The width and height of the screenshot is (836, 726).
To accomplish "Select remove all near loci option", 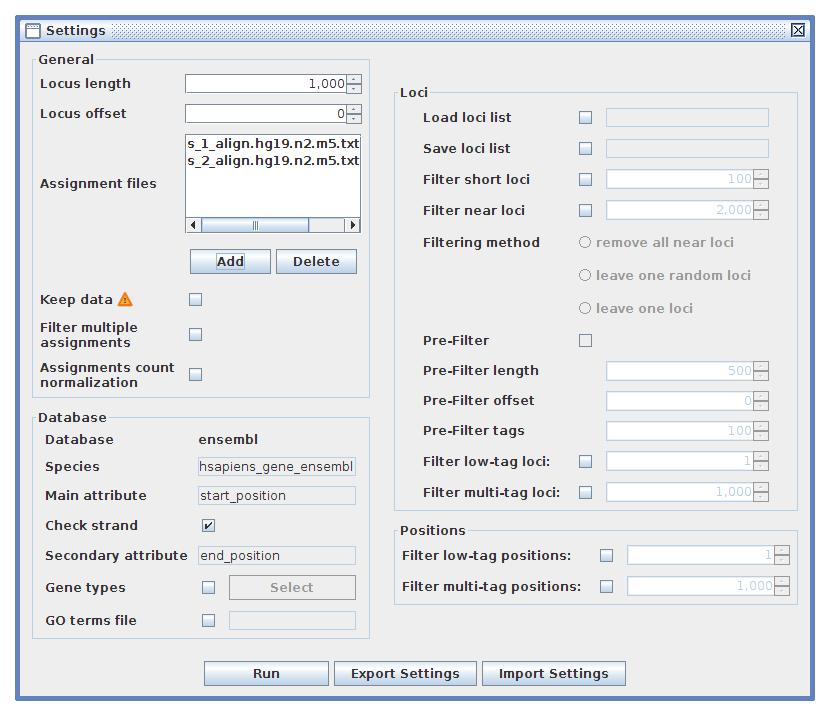I will [x=586, y=242].
